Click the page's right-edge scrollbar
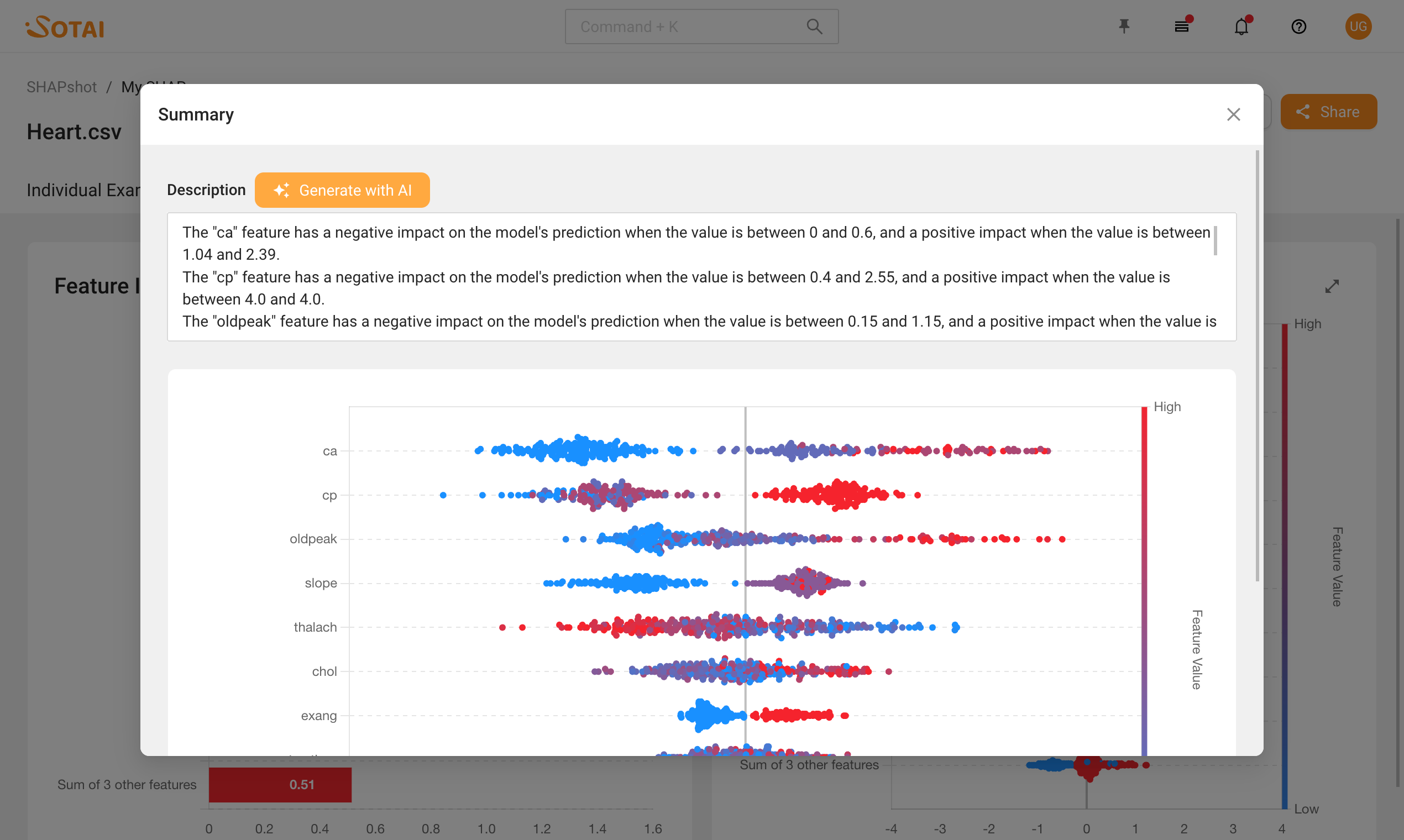 point(1397,504)
